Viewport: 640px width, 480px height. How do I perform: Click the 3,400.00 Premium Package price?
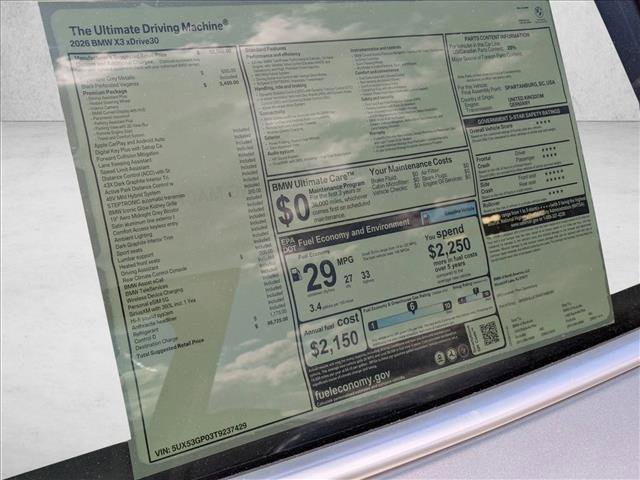coord(229,83)
